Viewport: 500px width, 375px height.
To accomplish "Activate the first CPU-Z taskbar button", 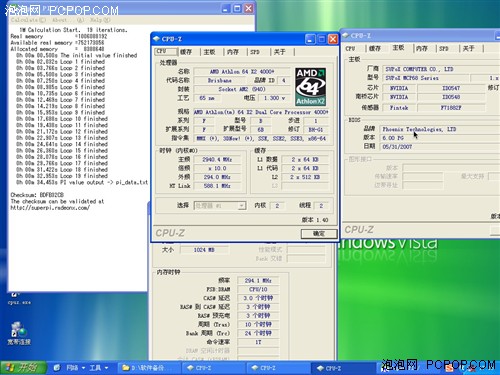I will click(x=213, y=368).
